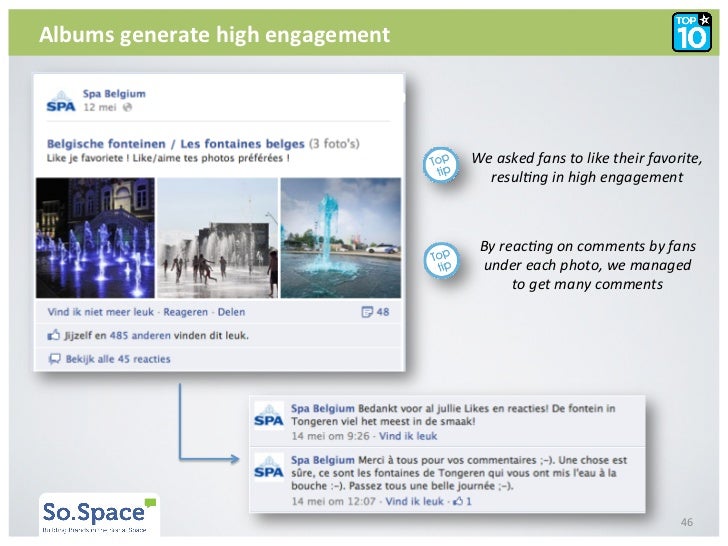This screenshot has height=546, width=728.
Task: Click the tip text 'By reacting on comments'
Action: [588, 265]
